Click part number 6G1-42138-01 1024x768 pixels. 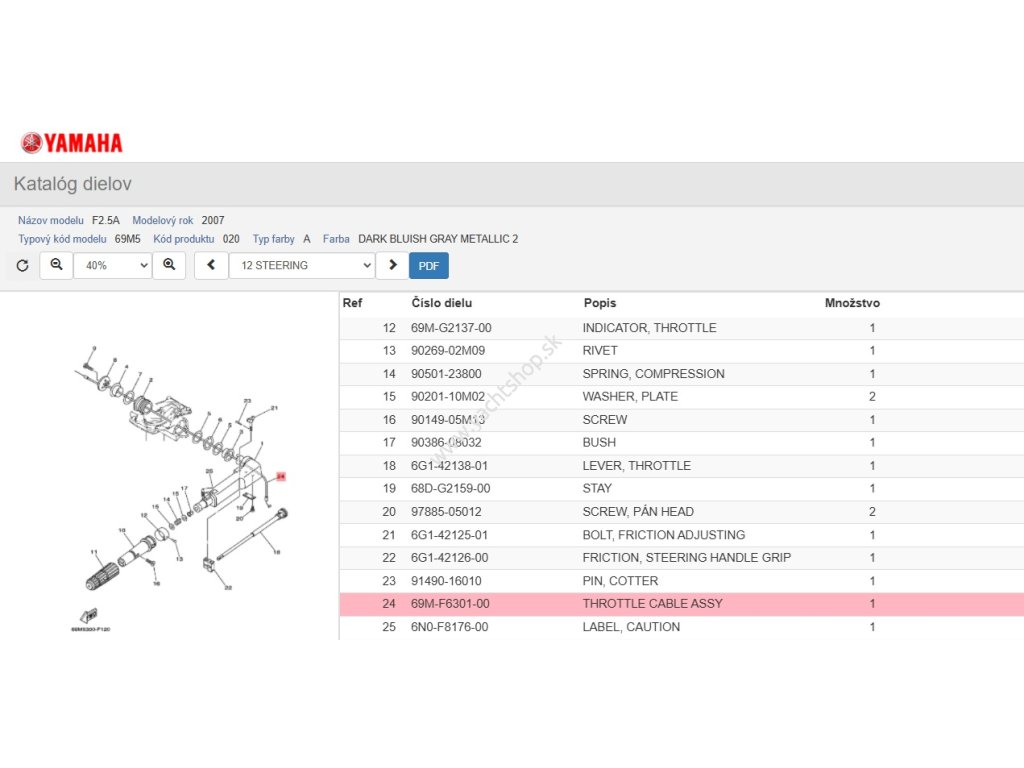(x=449, y=466)
